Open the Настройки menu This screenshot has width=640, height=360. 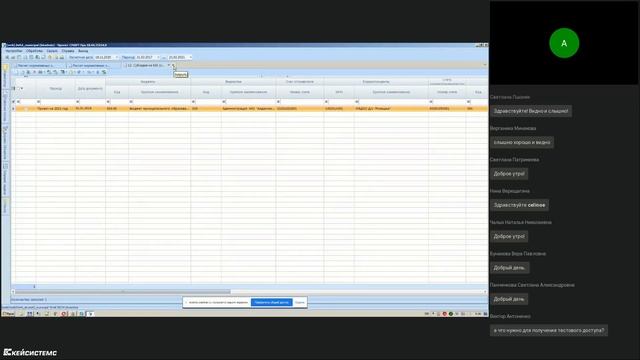(14, 51)
